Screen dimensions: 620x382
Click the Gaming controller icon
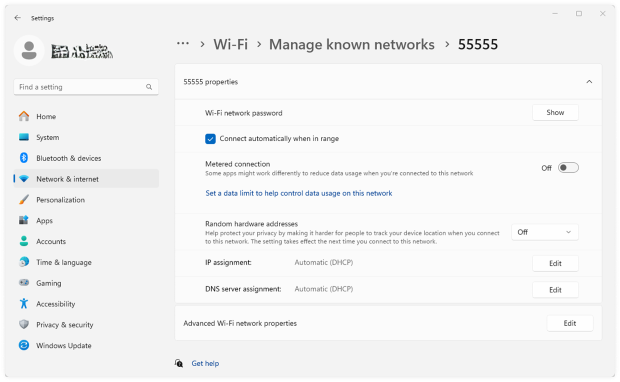pos(24,283)
